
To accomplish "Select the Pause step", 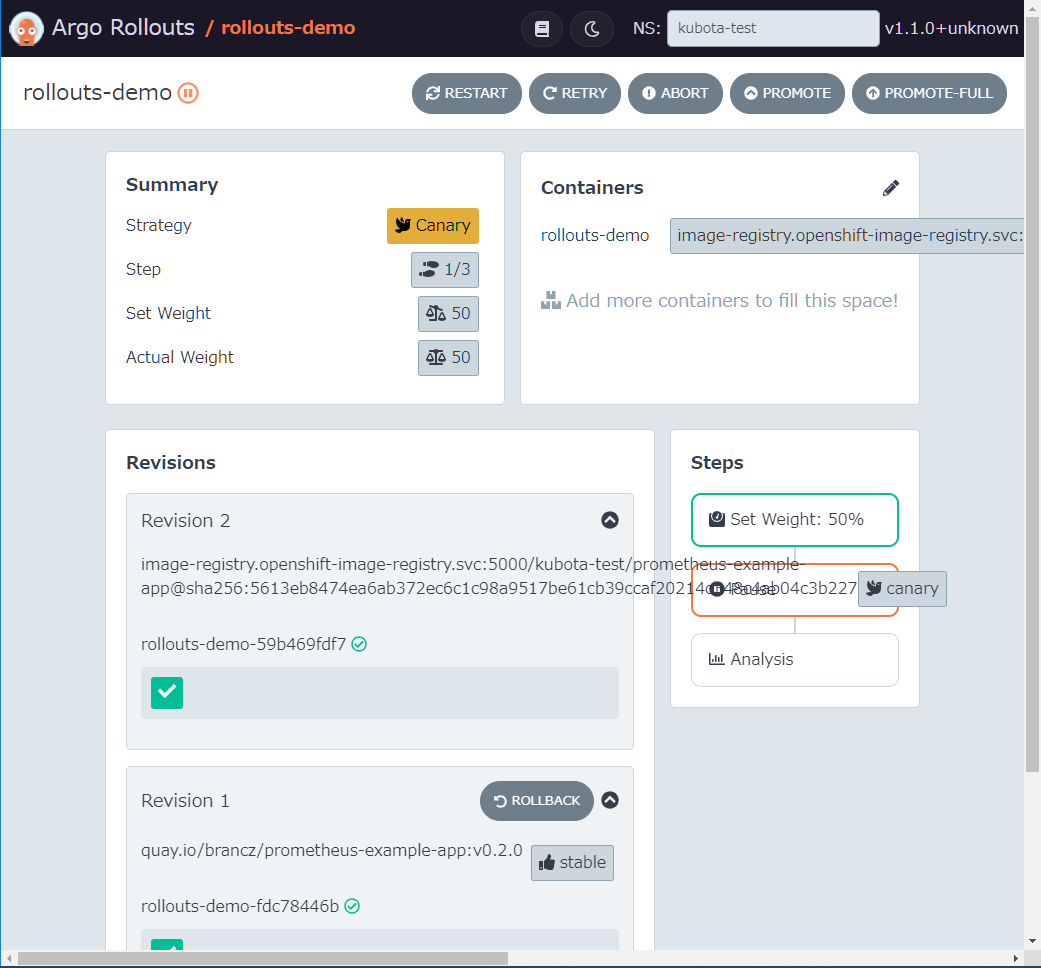I will (795, 590).
